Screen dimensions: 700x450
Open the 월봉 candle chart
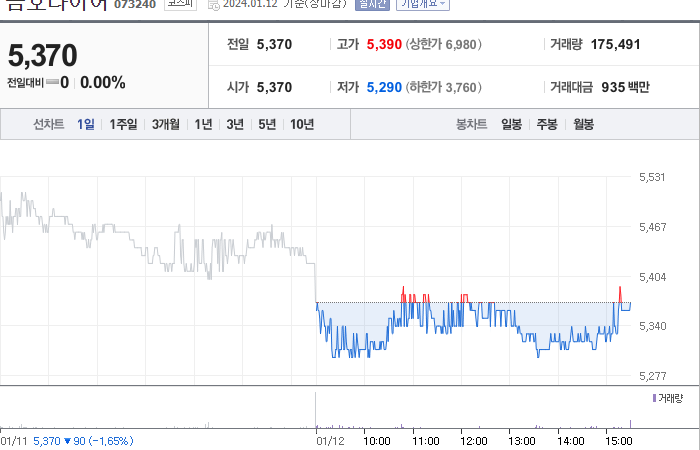click(x=583, y=124)
